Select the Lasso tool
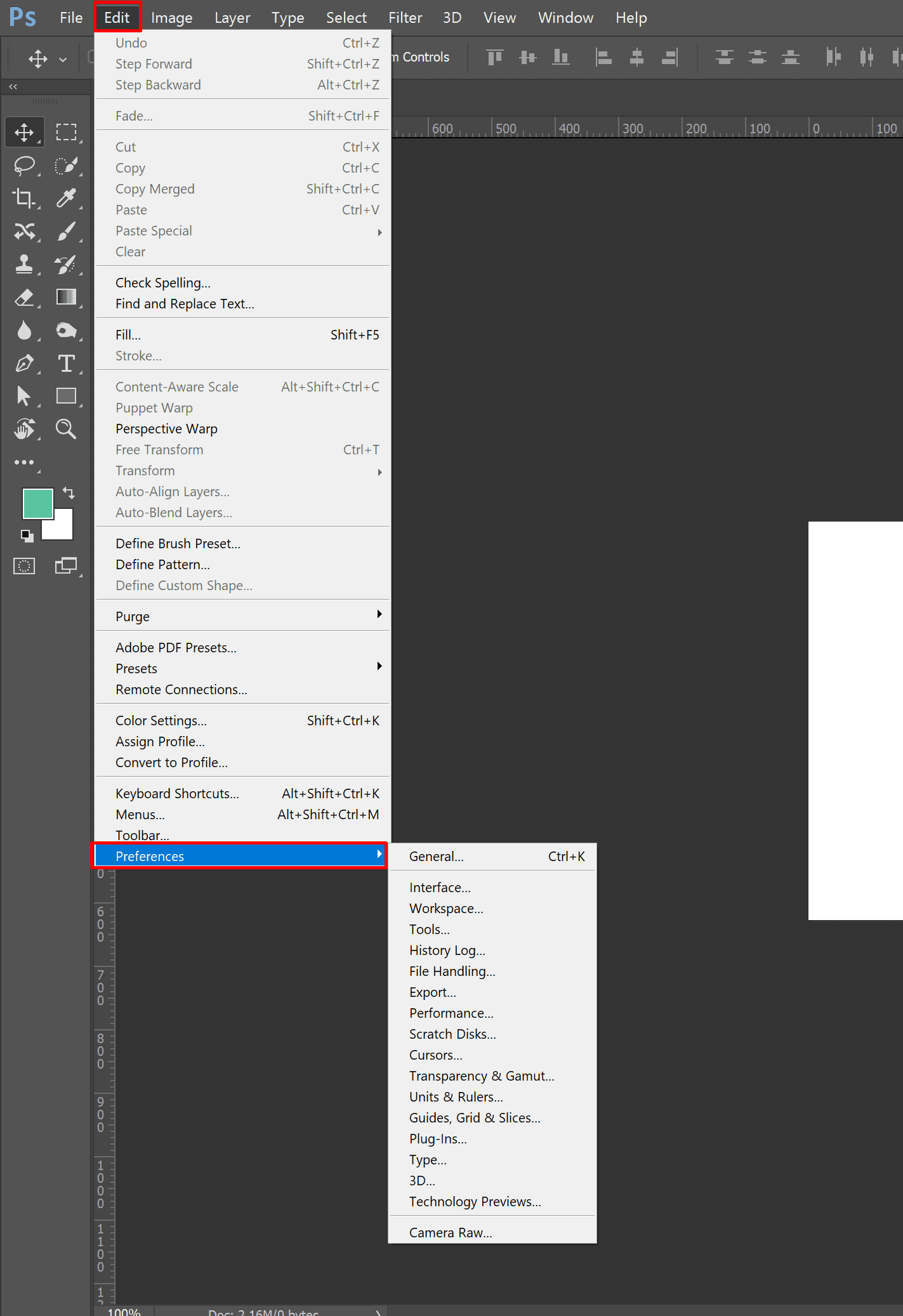Screen dimensions: 903x1316 pyautogui.click(x=24, y=166)
